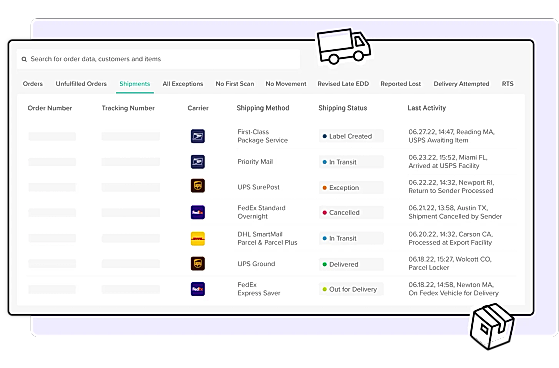Click the UPS icon in UPS SurePost row
This screenshot has height=368, width=559.
click(x=198, y=186)
